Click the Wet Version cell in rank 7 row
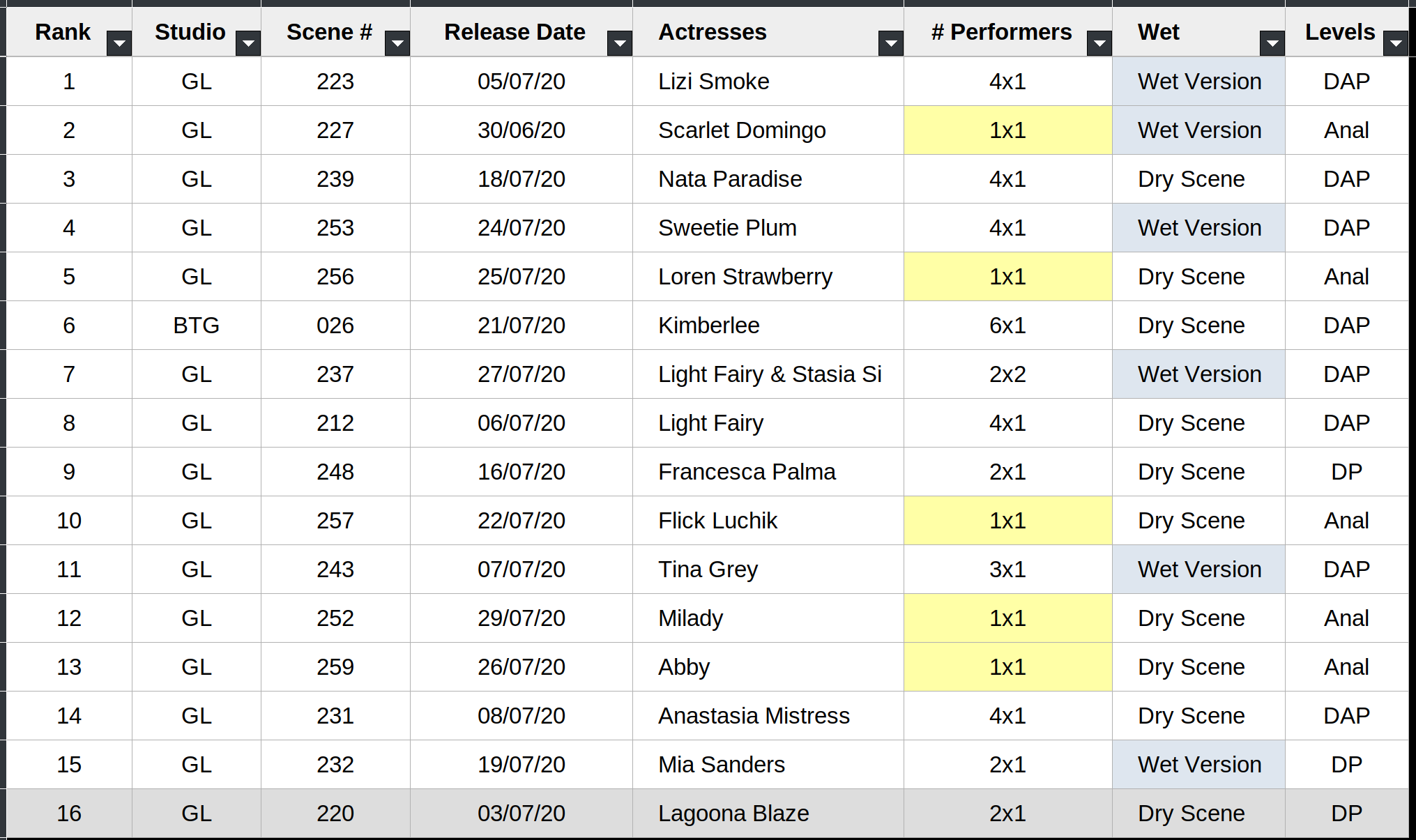 click(x=1198, y=374)
